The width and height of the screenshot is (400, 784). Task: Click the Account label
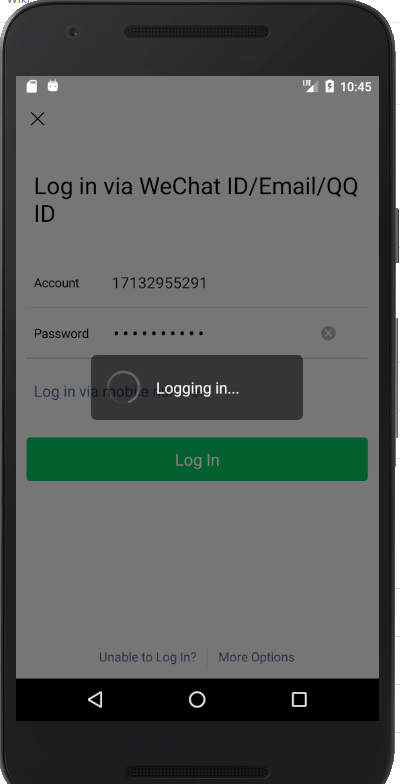point(56,283)
